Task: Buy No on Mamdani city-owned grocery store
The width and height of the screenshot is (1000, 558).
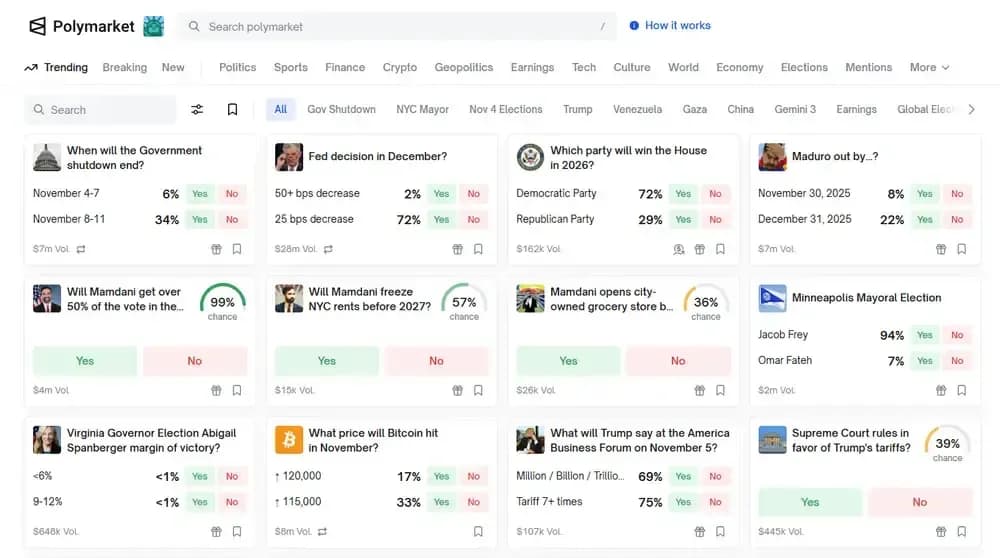Action: tap(678, 361)
